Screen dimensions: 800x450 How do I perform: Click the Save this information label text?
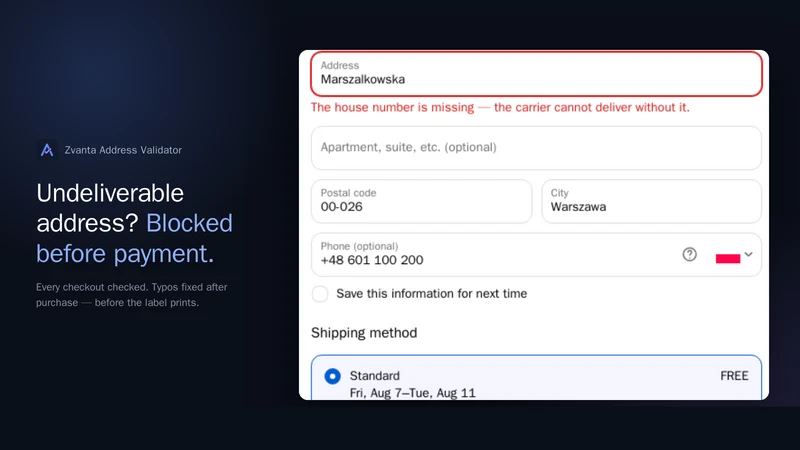[x=431, y=294]
